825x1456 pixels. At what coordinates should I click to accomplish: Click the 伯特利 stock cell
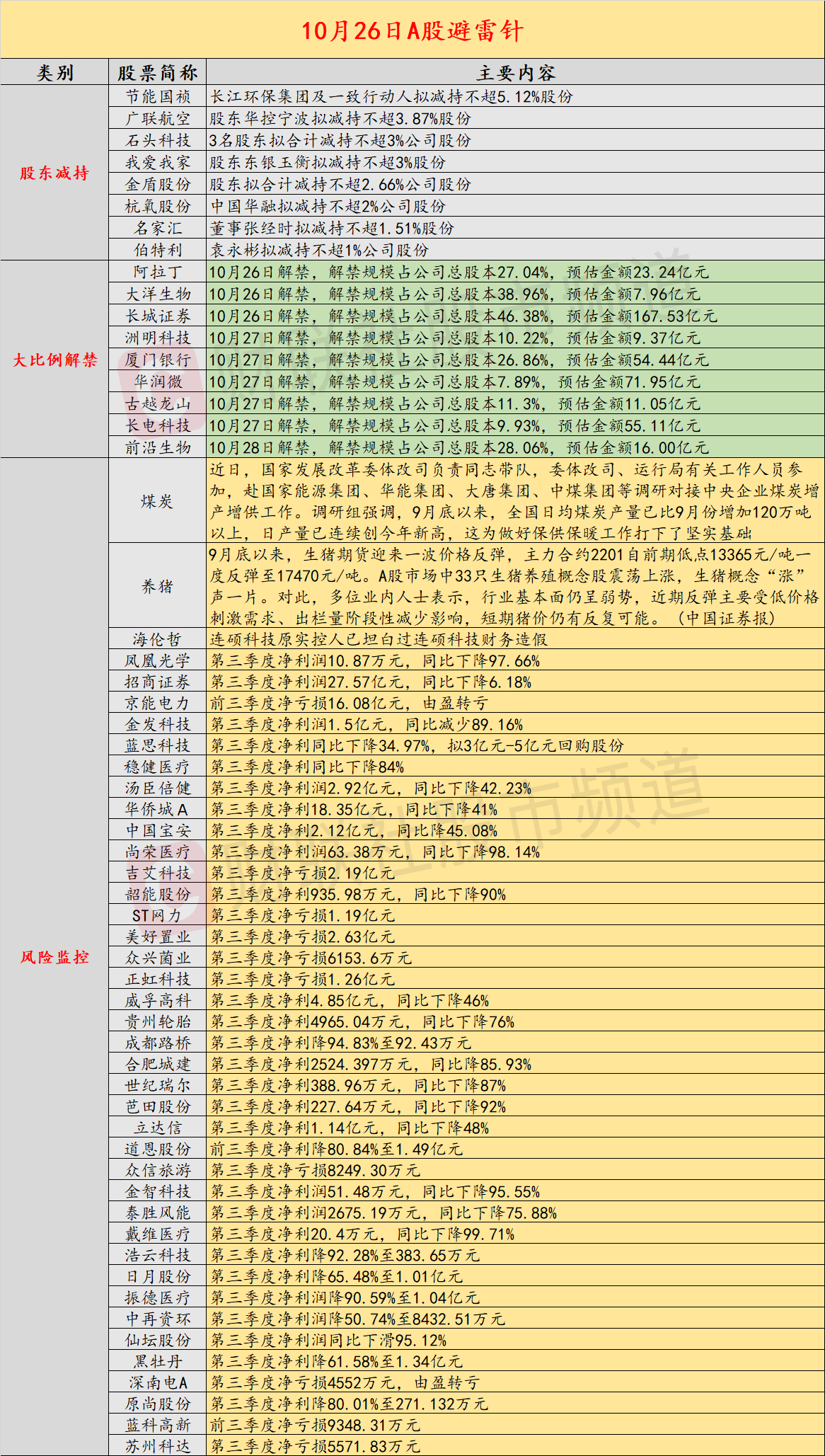(x=158, y=250)
